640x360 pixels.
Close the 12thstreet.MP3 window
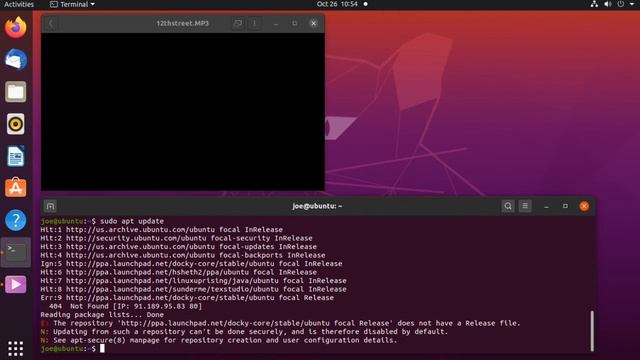point(313,23)
